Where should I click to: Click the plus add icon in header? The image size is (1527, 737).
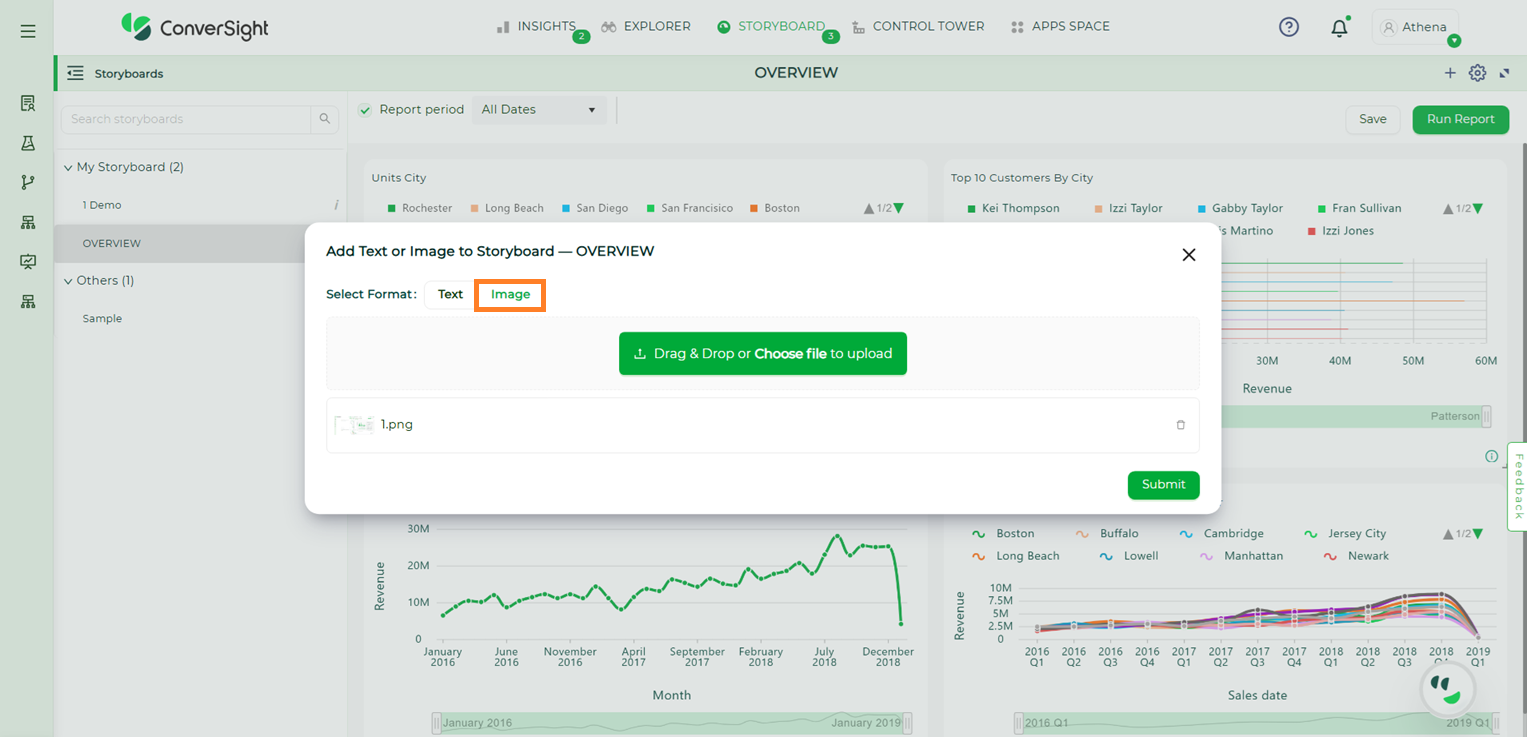pos(1450,73)
